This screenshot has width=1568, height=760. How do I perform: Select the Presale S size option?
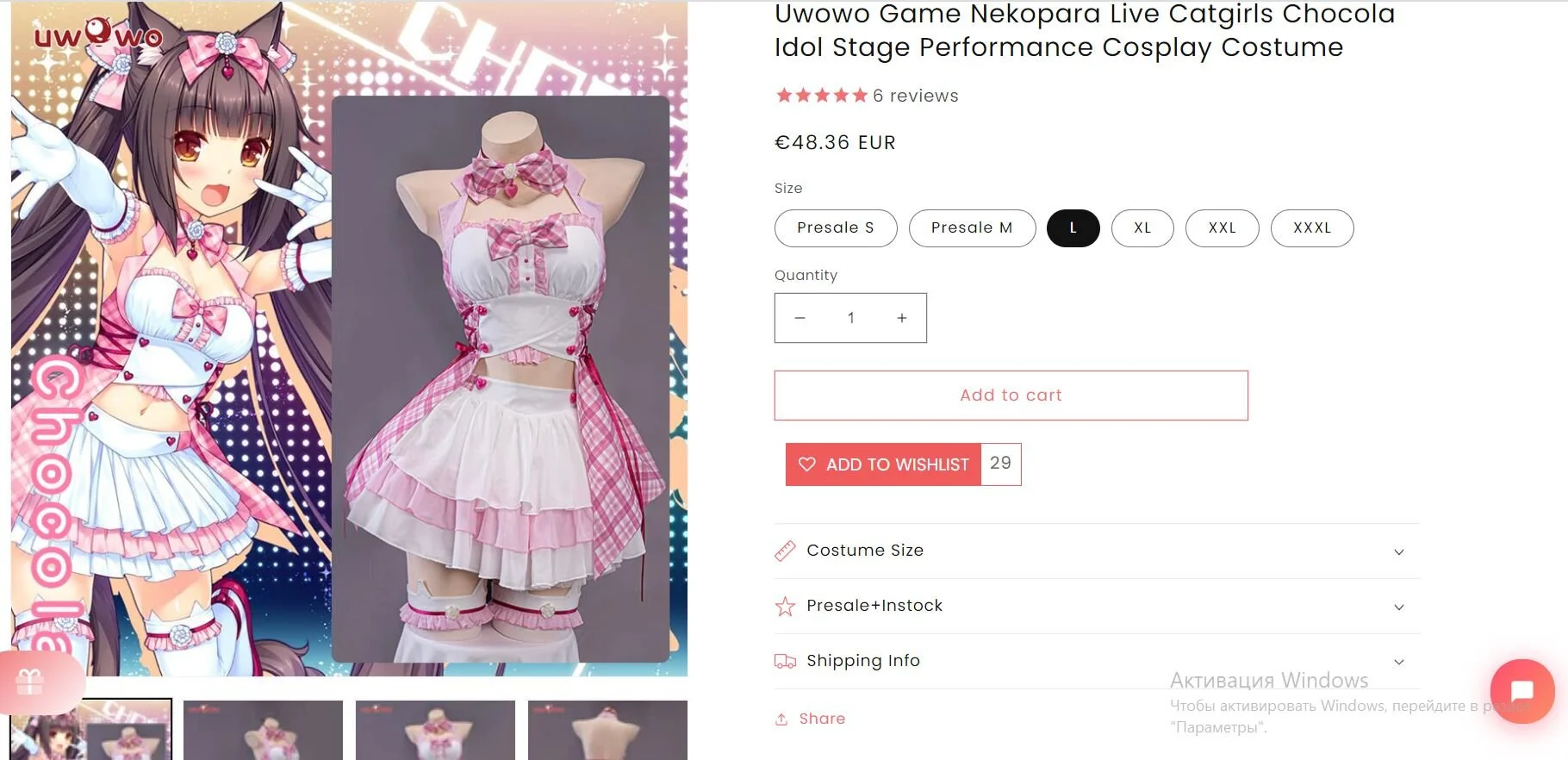coord(835,228)
